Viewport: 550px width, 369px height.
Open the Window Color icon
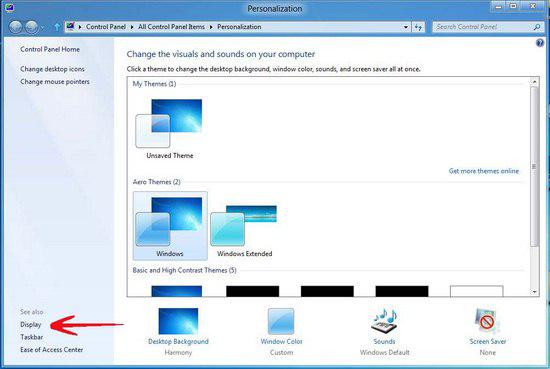[x=281, y=321]
